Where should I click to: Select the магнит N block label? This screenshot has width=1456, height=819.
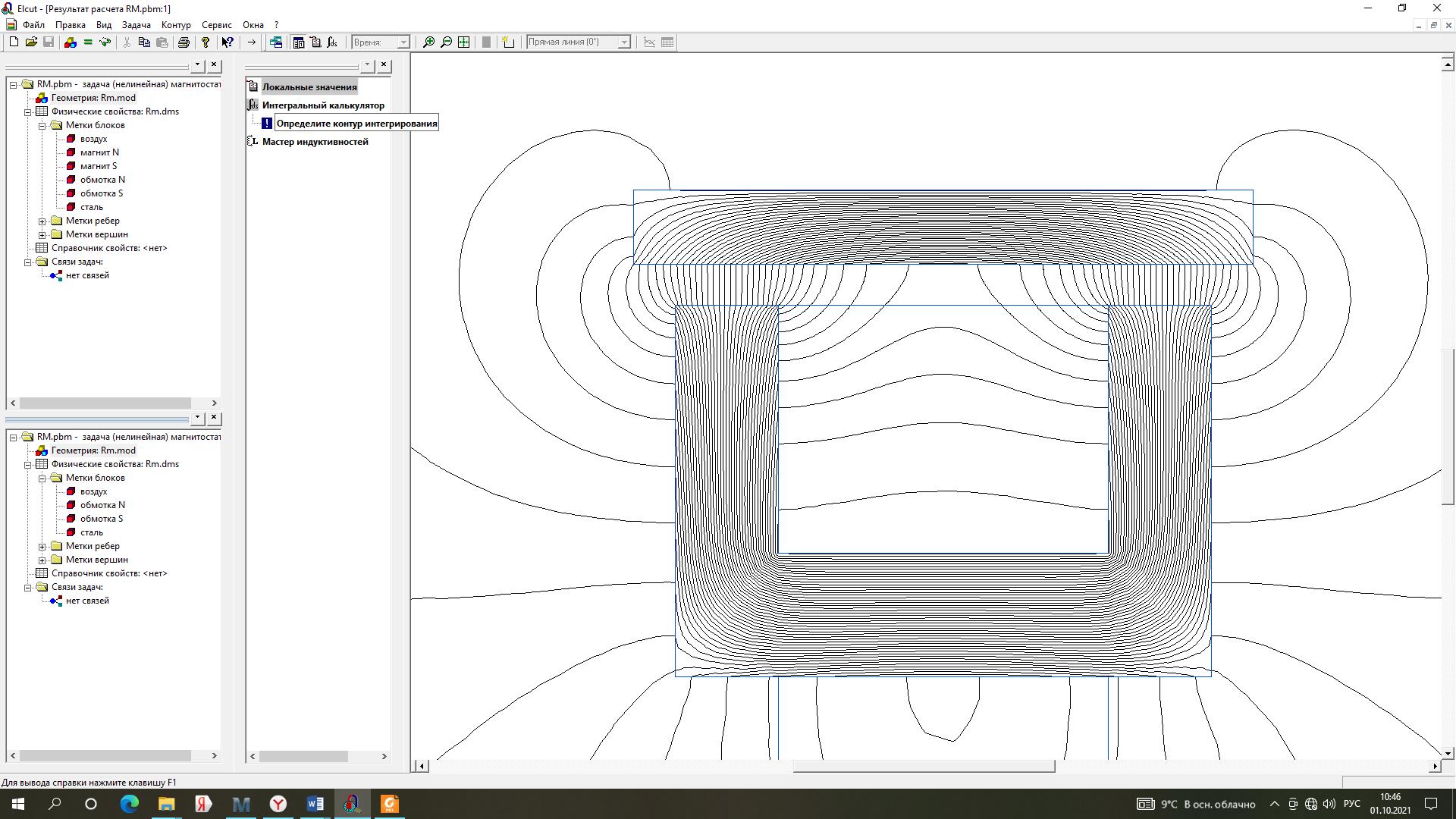pos(99,152)
